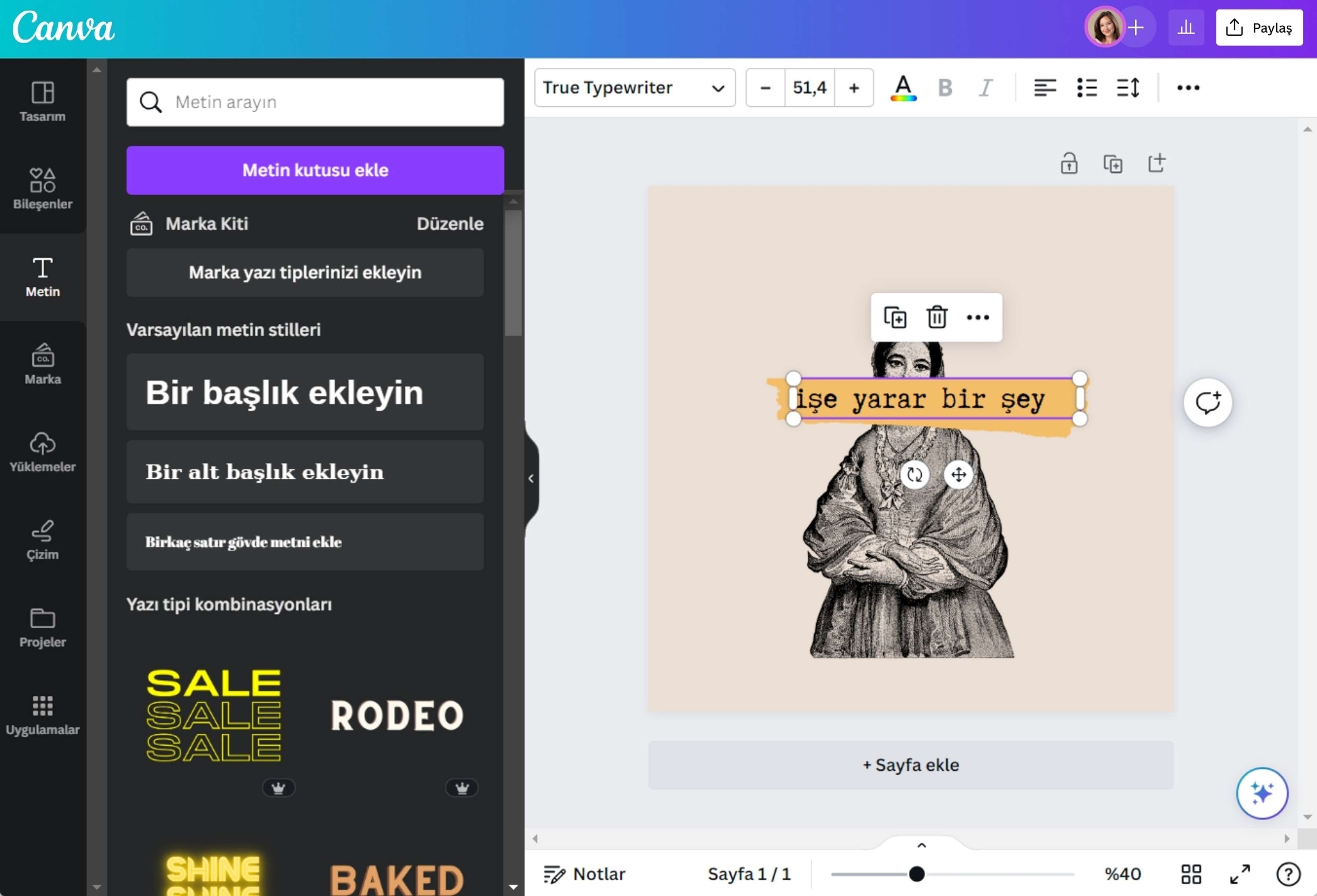The height and width of the screenshot is (896, 1317).
Task: Lock the page with the padlock icon
Action: coord(1069,163)
